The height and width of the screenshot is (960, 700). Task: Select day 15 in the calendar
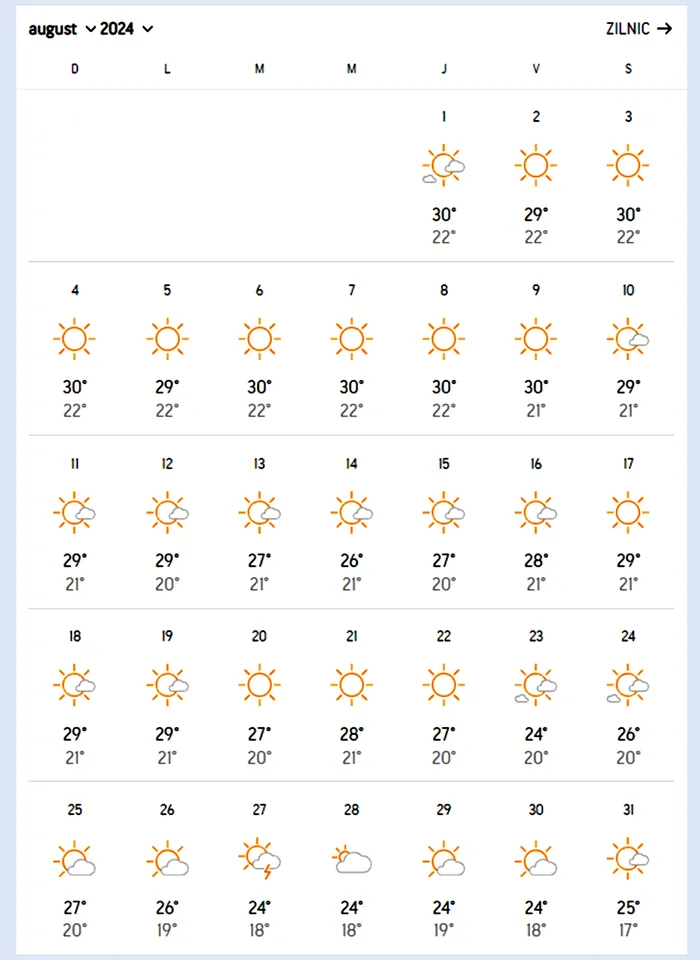[443, 464]
